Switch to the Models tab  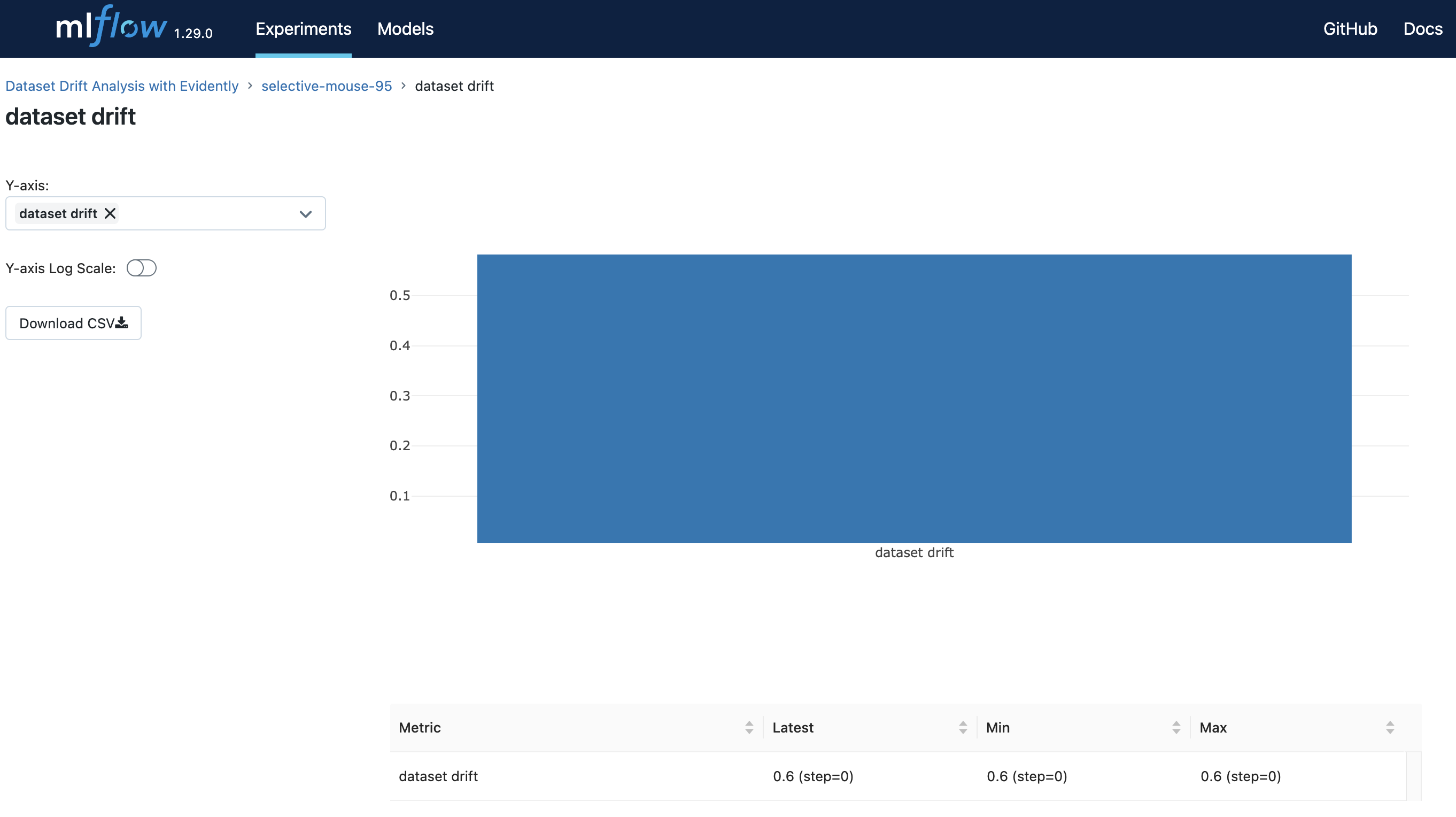[x=405, y=29]
